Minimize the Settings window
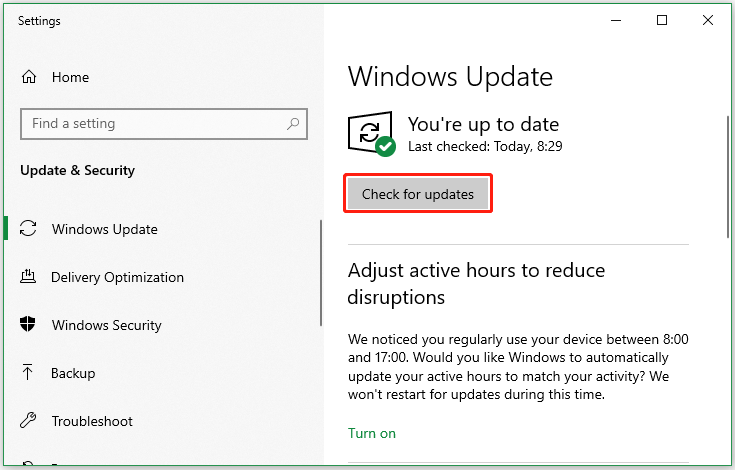 pyautogui.click(x=616, y=20)
